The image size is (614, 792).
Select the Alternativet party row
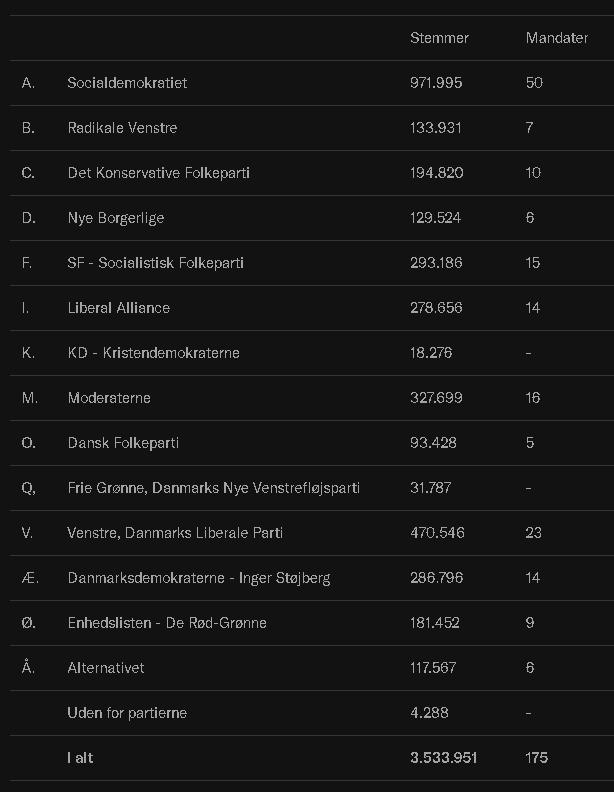[312, 668]
